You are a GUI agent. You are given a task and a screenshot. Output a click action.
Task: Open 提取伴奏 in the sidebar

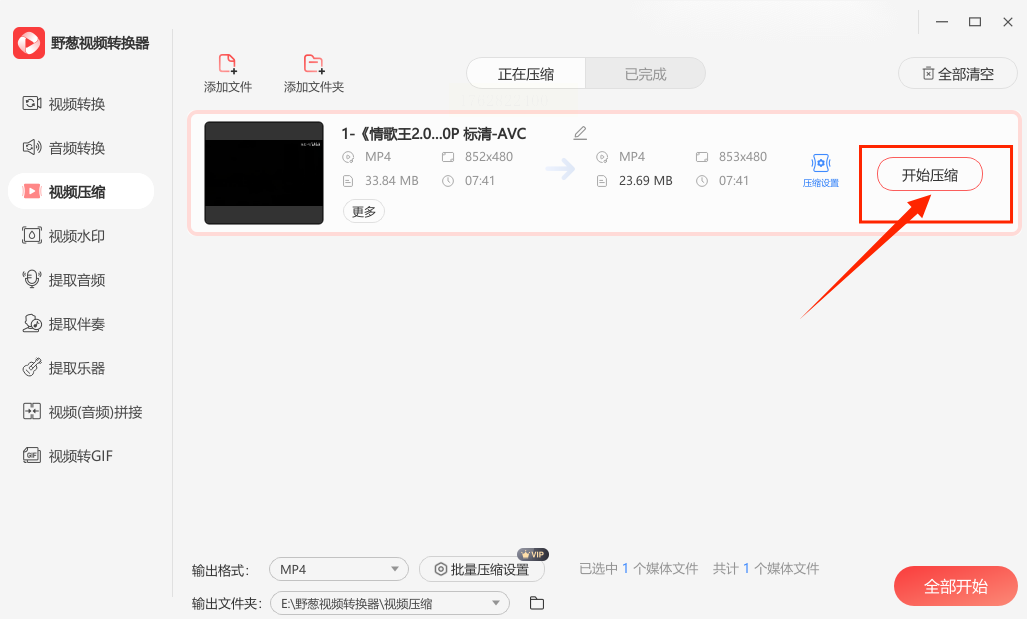pyautogui.click(x=64, y=324)
